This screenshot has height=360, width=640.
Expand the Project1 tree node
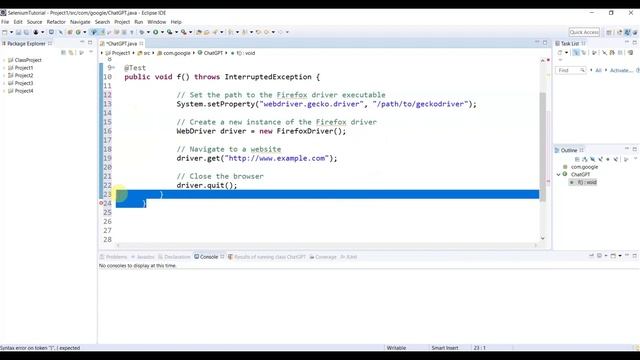tap(4, 68)
